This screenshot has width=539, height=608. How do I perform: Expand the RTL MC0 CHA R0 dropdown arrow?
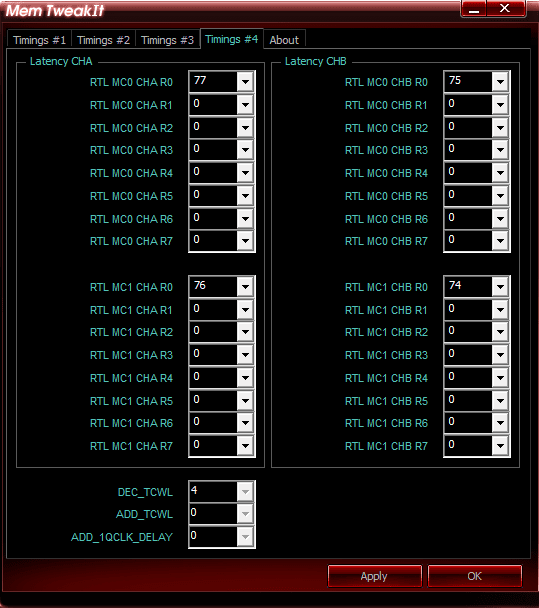[245, 82]
